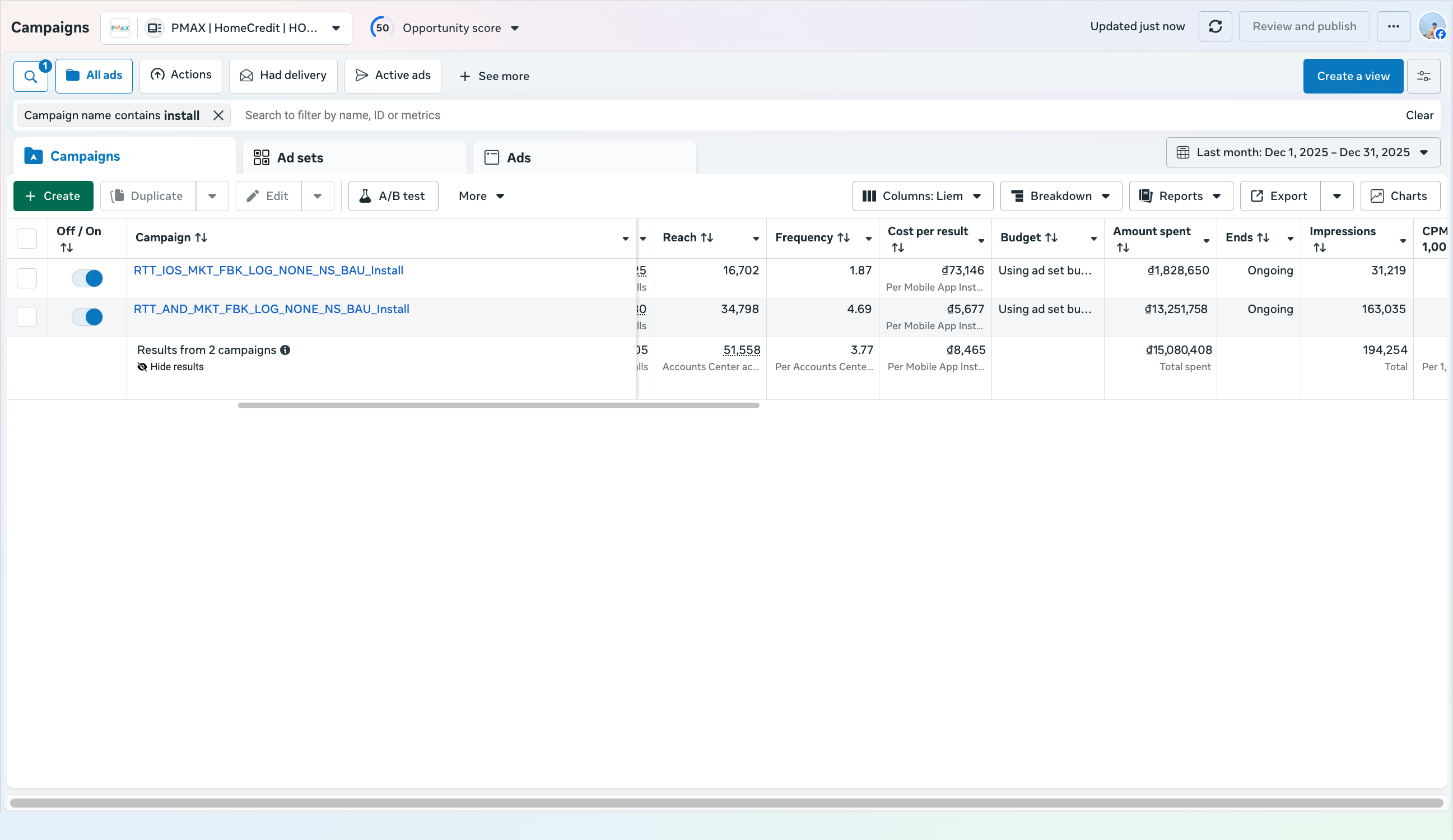
Task: Click the profile avatar picture
Action: click(x=1432, y=26)
